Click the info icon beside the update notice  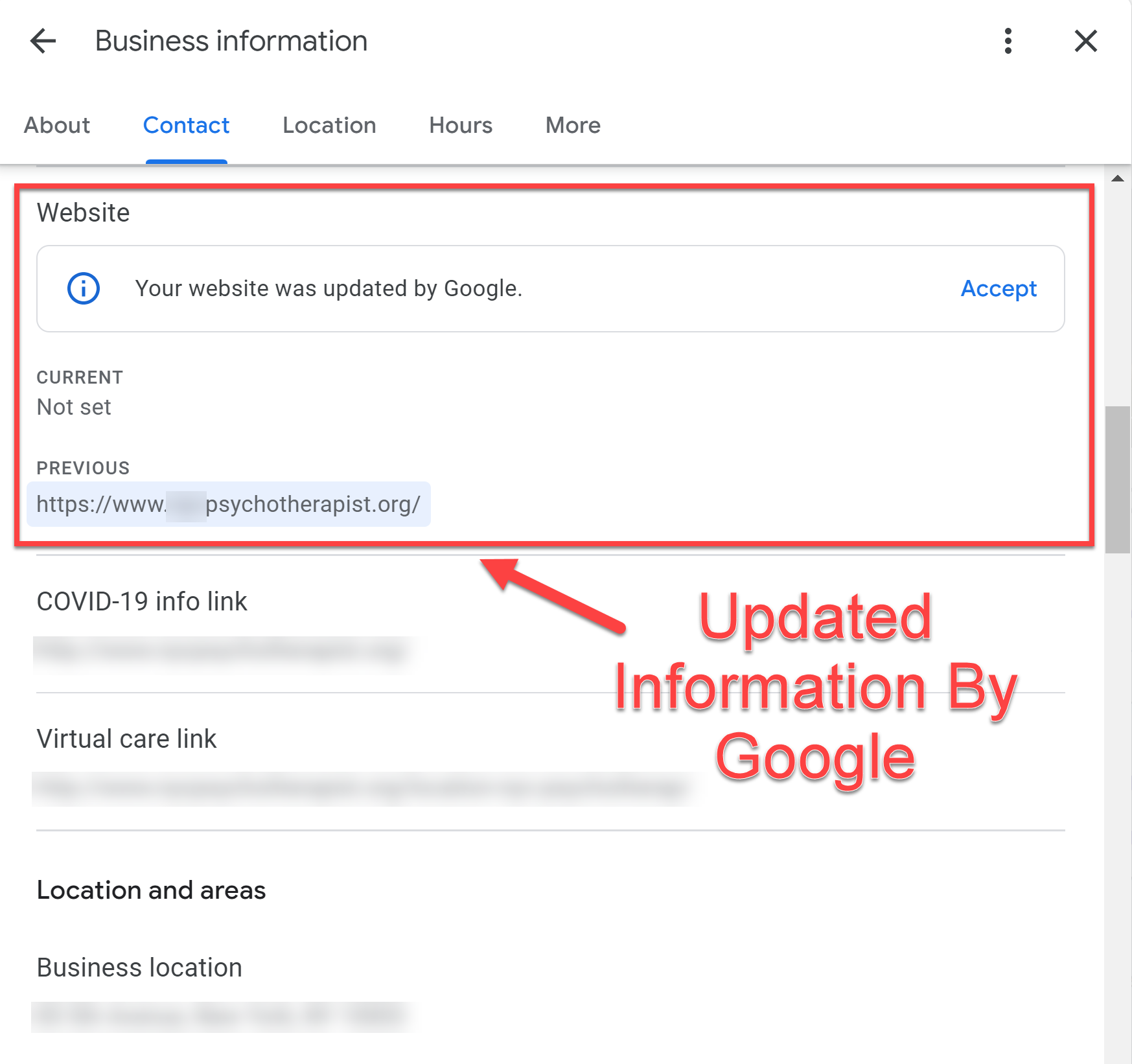click(82, 288)
